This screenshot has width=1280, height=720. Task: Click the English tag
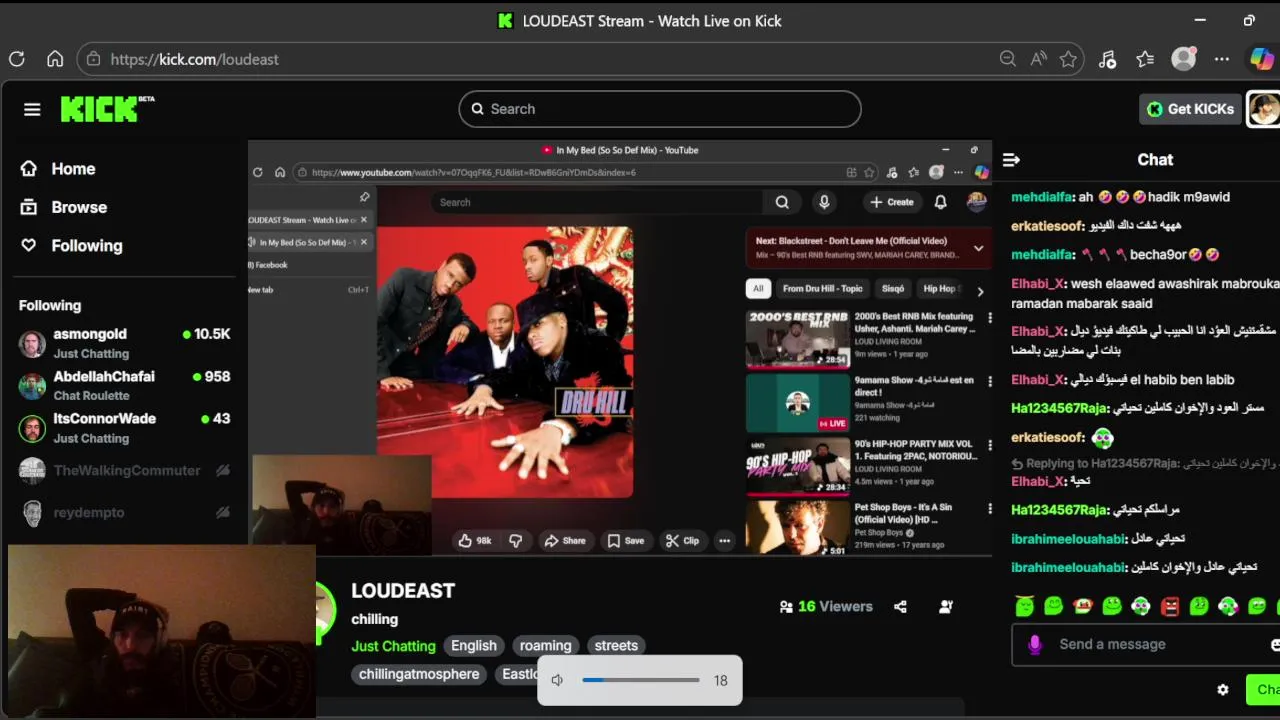click(x=474, y=646)
